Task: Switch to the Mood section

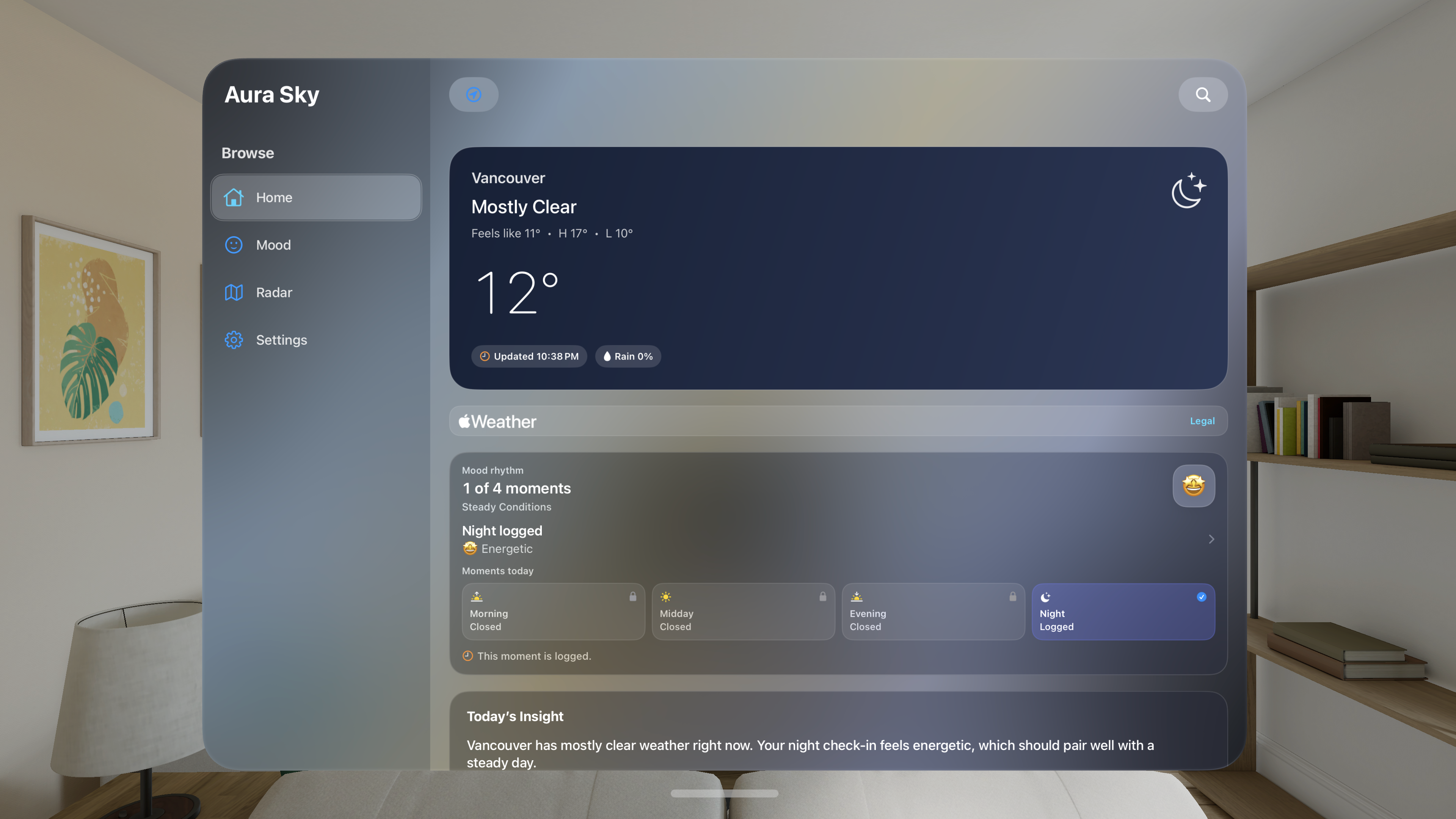Action: click(316, 245)
